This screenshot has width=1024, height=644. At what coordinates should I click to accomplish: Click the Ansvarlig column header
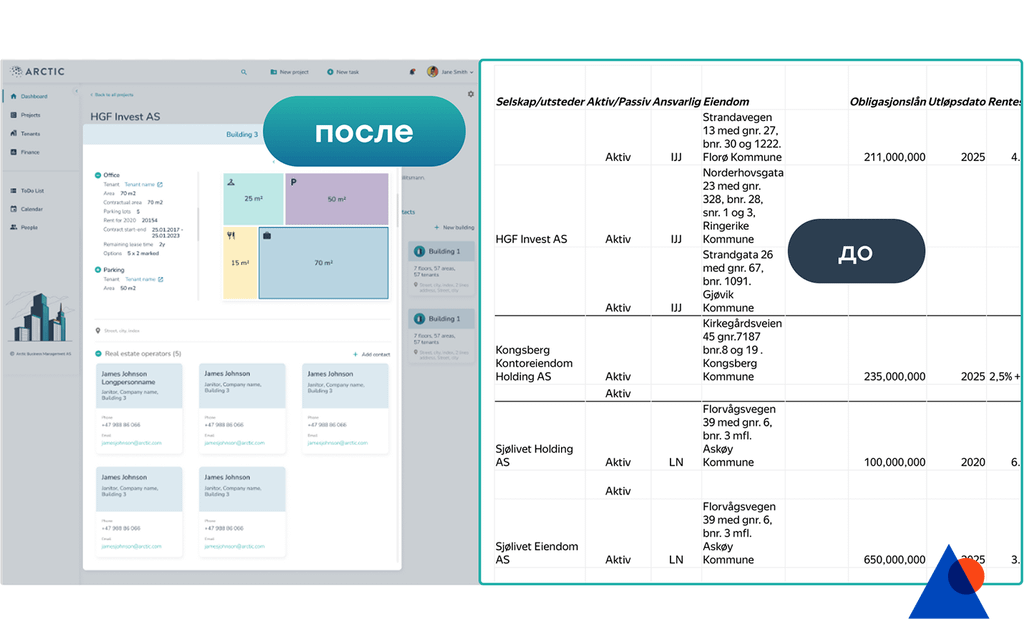677,102
